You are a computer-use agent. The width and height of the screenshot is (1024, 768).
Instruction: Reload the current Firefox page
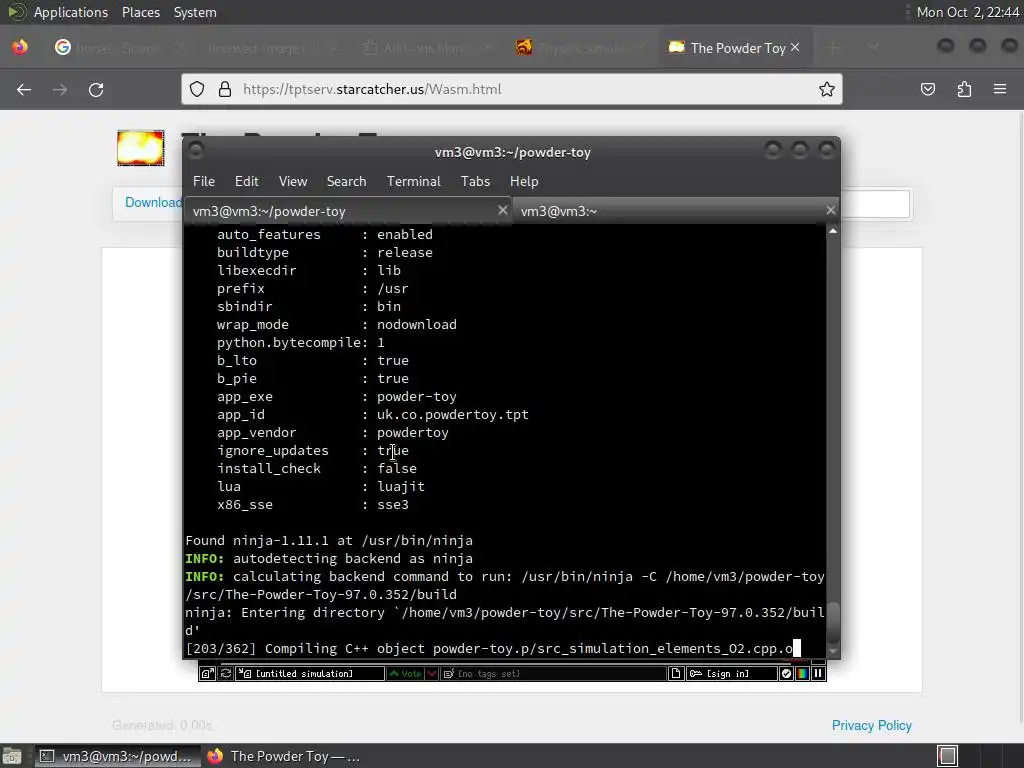pyautogui.click(x=96, y=89)
